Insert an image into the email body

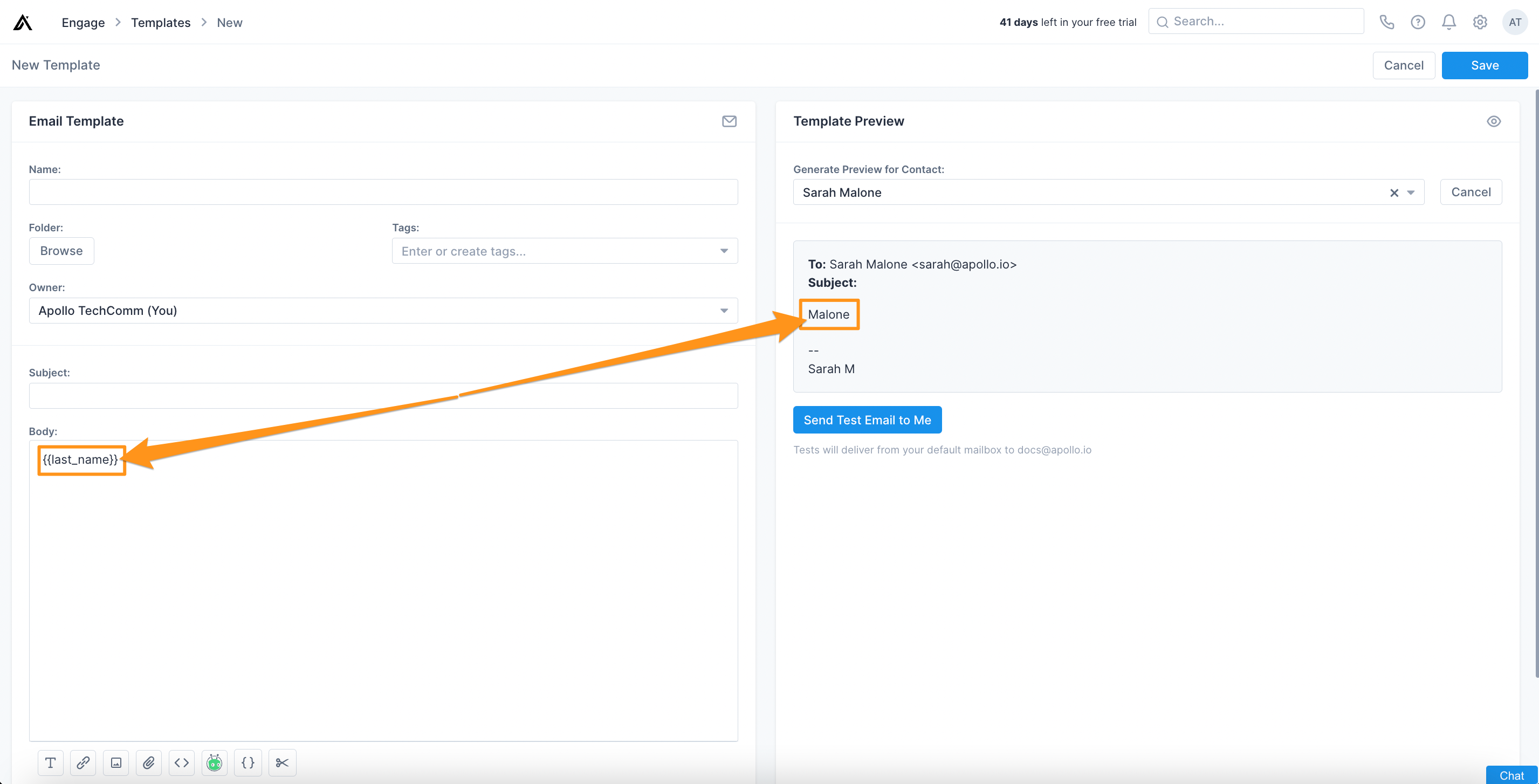pos(116,762)
